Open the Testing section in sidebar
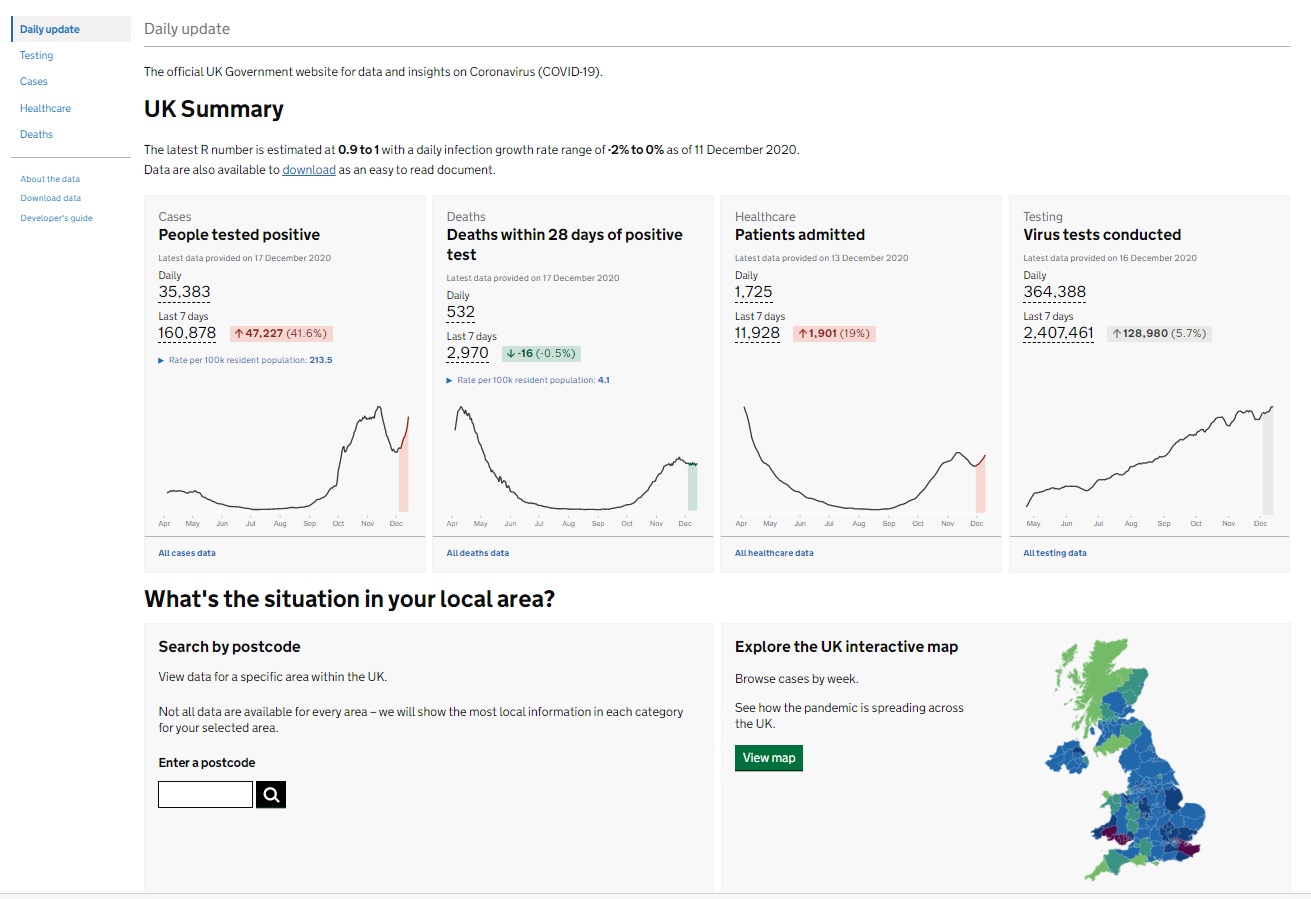Image resolution: width=1311 pixels, height=899 pixels. click(37, 56)
